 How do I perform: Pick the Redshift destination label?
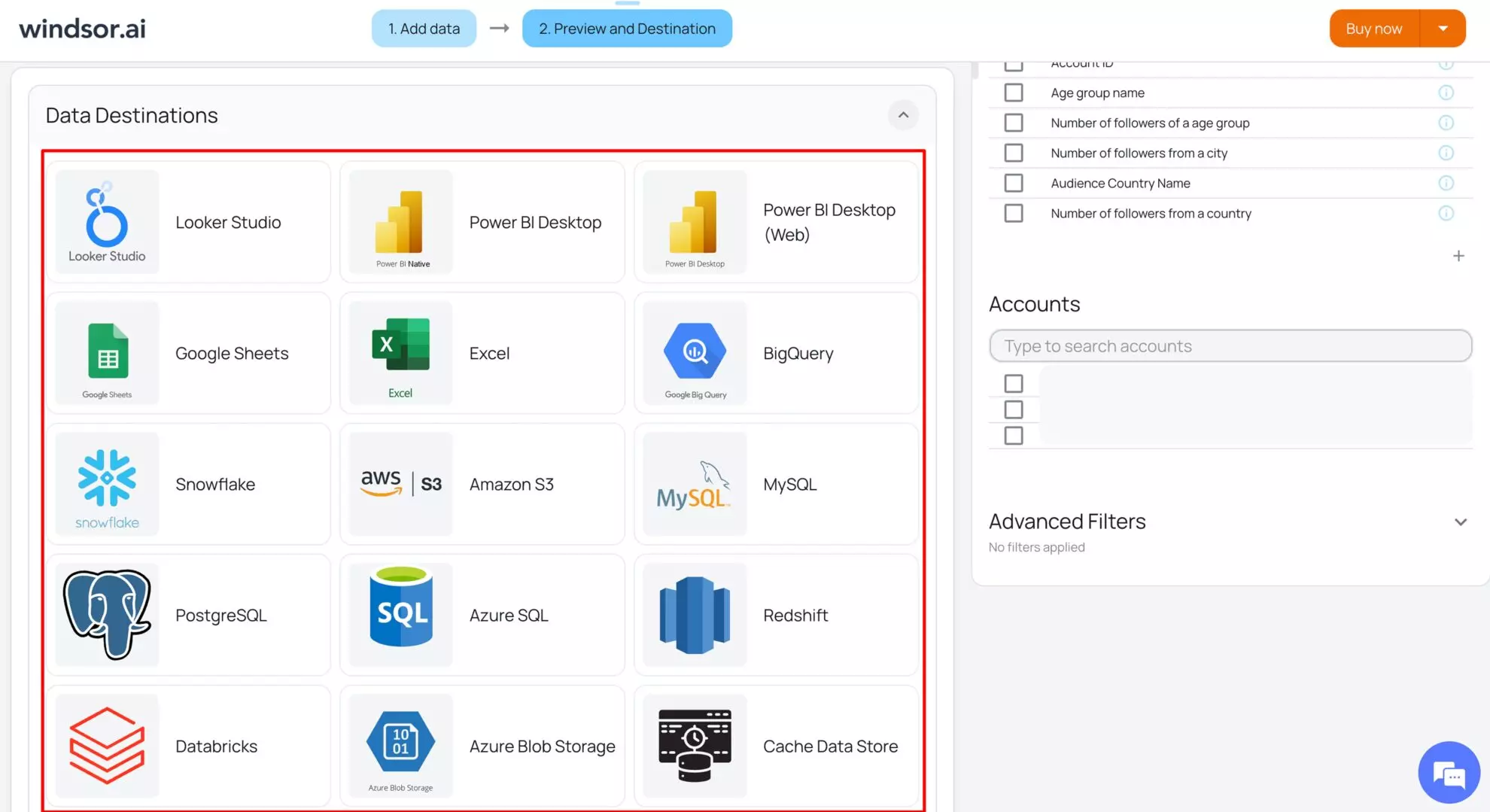(795, 615)
